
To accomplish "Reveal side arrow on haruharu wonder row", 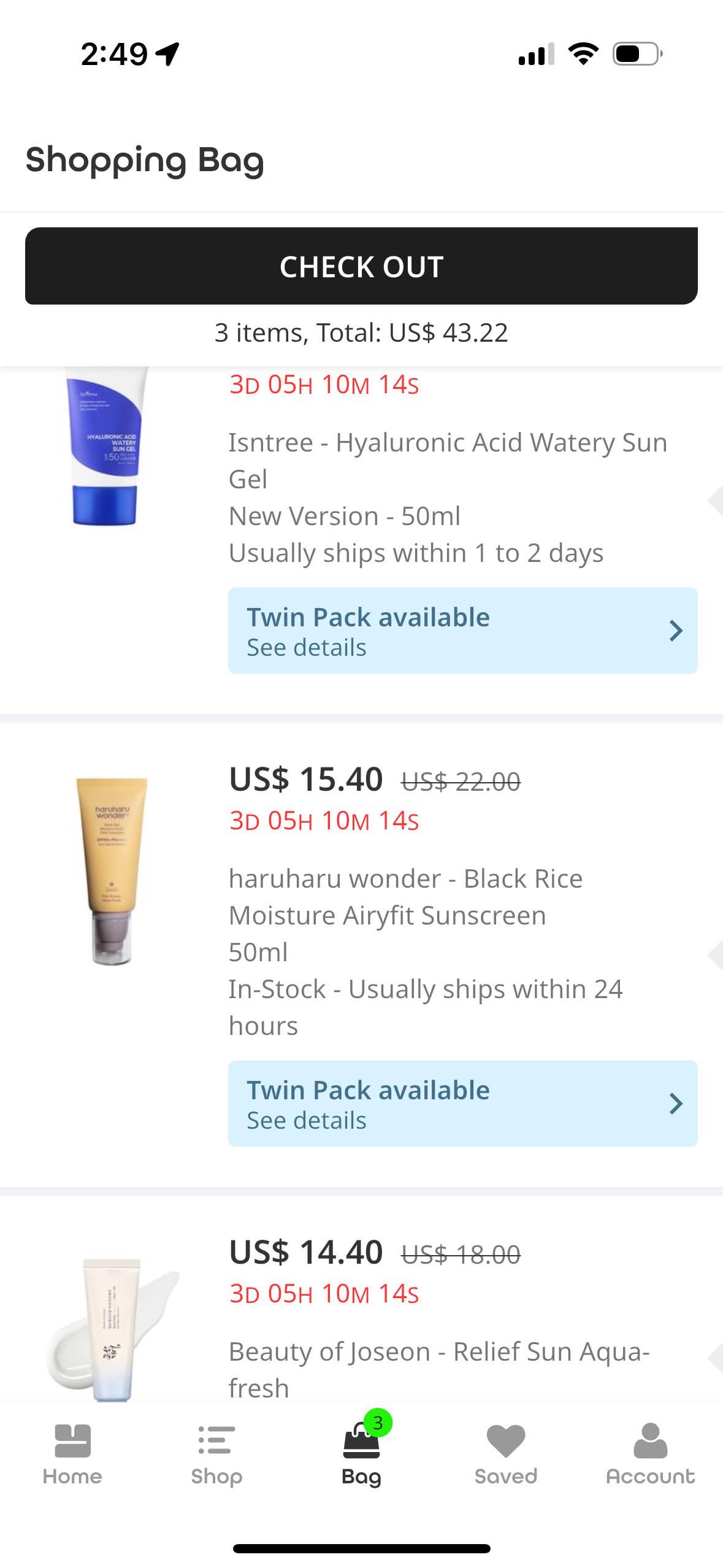I will 714,955.
